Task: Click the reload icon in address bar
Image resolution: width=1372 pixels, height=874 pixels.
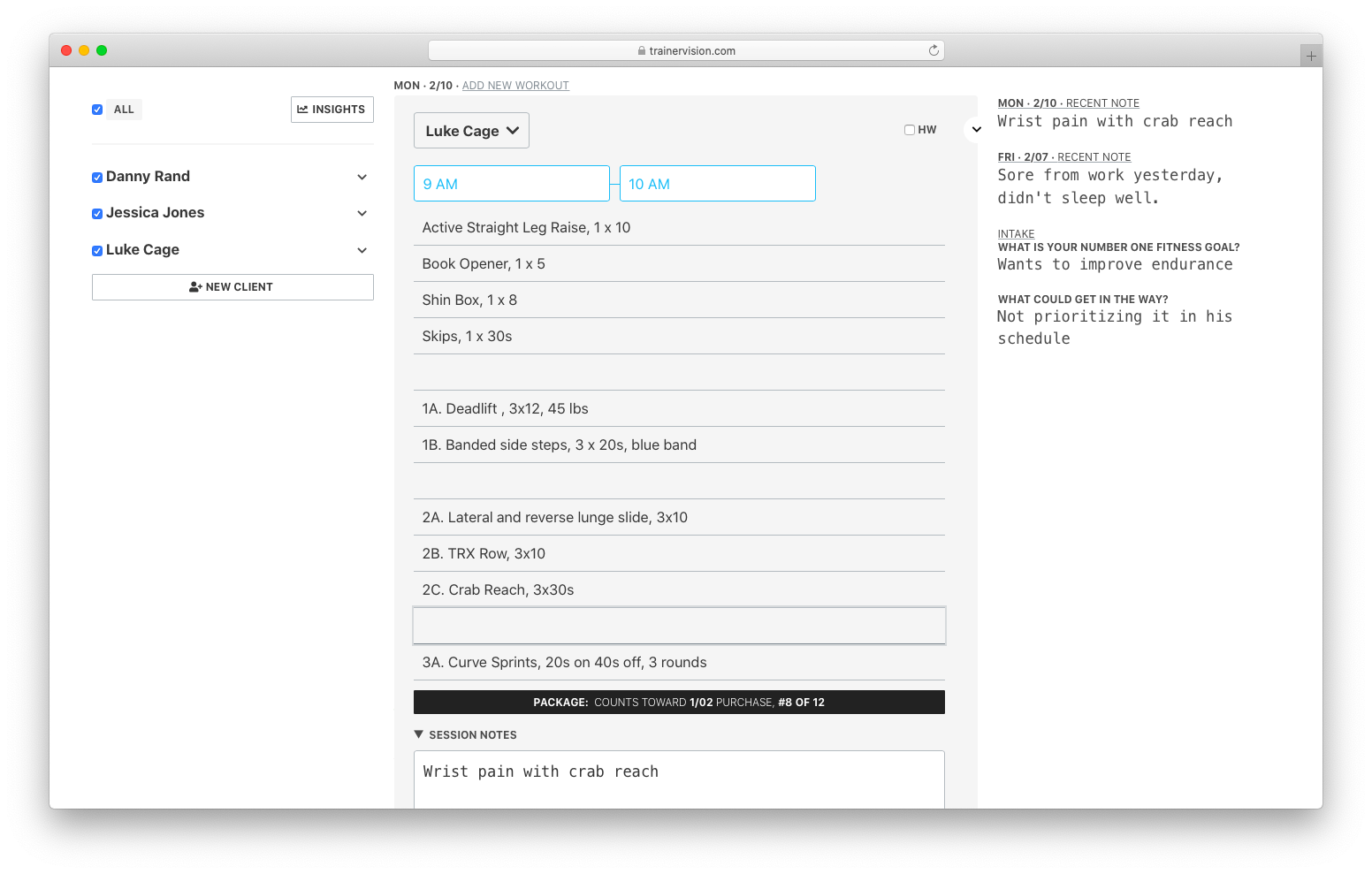Action: point(934,50)
